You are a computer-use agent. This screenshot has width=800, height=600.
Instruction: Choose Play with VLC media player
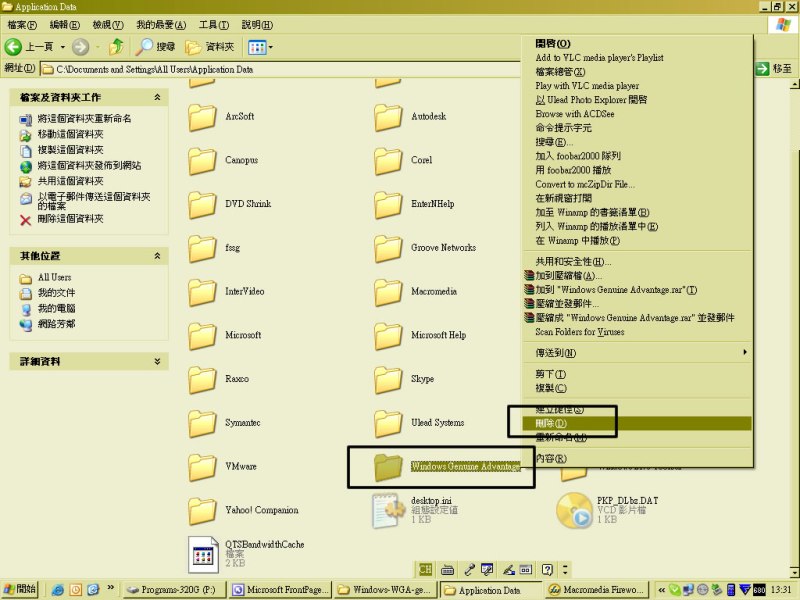click(637, 86)
